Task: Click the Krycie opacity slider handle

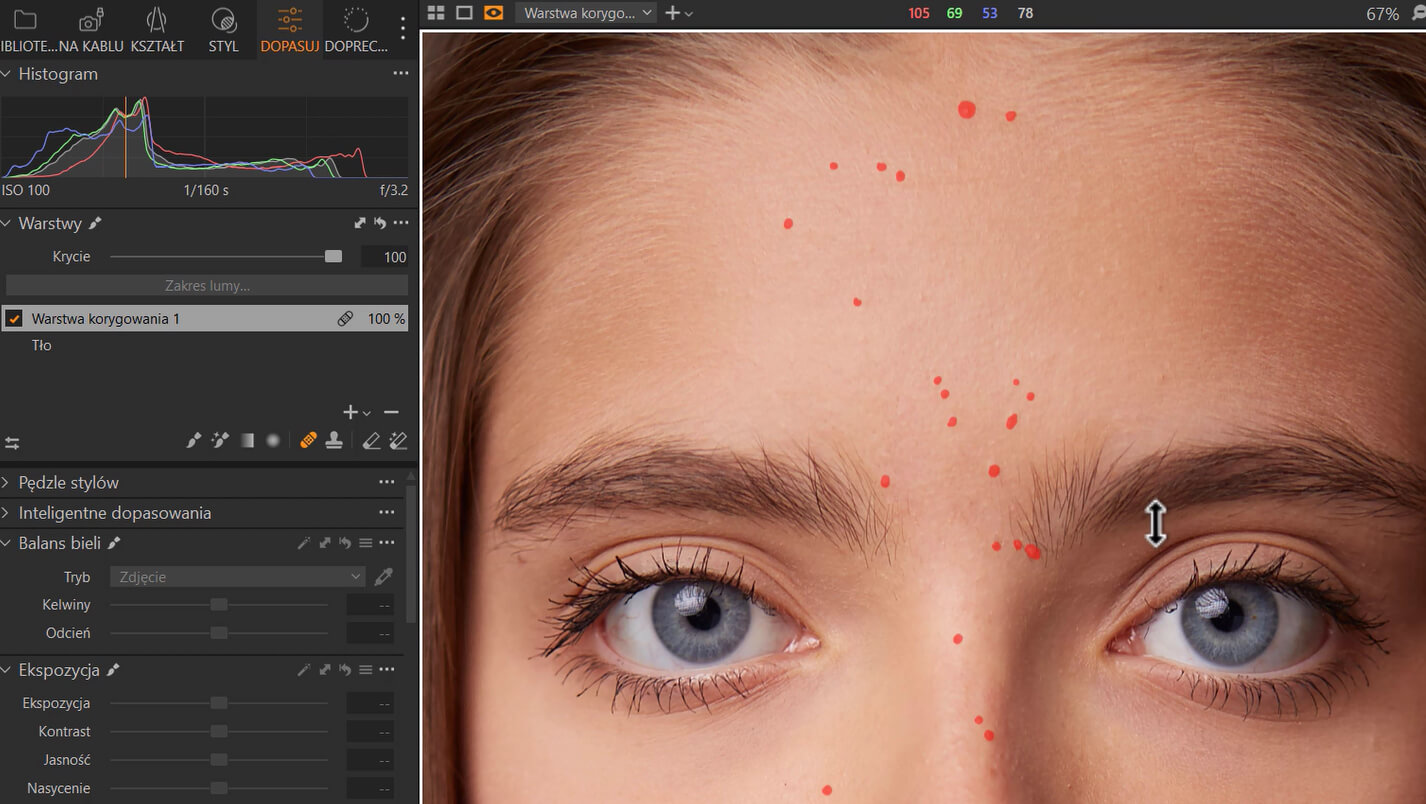Action: [333, 257]
